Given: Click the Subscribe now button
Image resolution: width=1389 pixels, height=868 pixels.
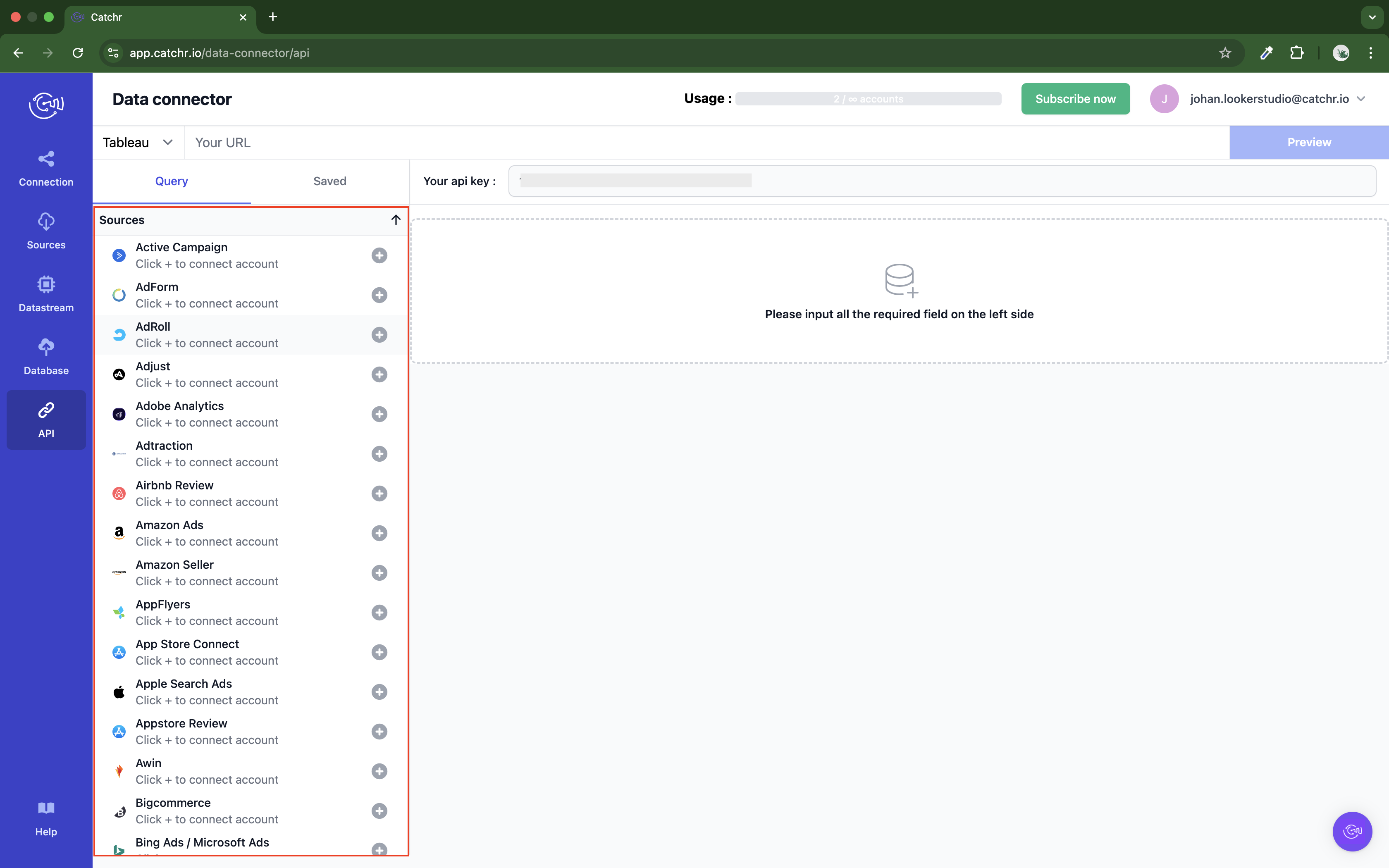Looking at the screenshot, I should [x=1075, y=99].
